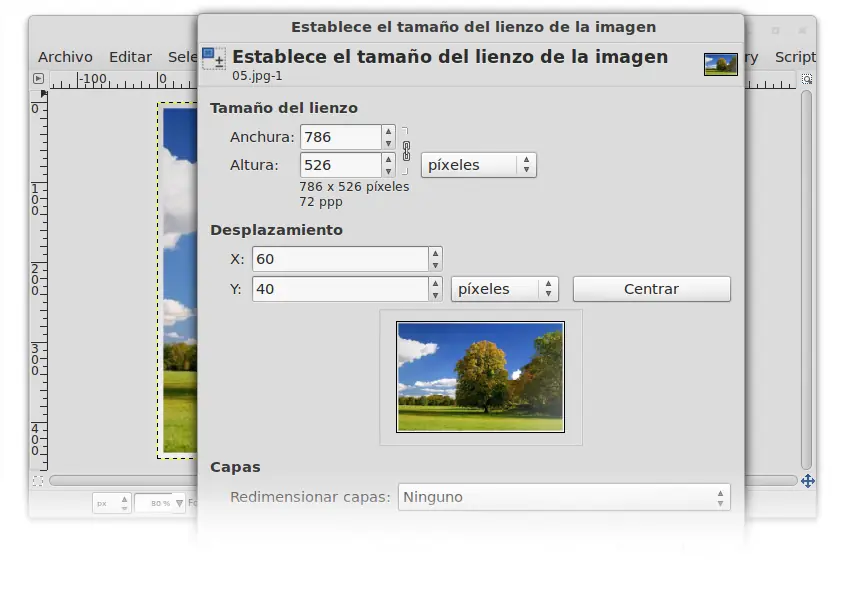This screenshot has width=850, height=594.
Task: Open the canvas size píxeles unit dropdown
Action: click(479, 165)
